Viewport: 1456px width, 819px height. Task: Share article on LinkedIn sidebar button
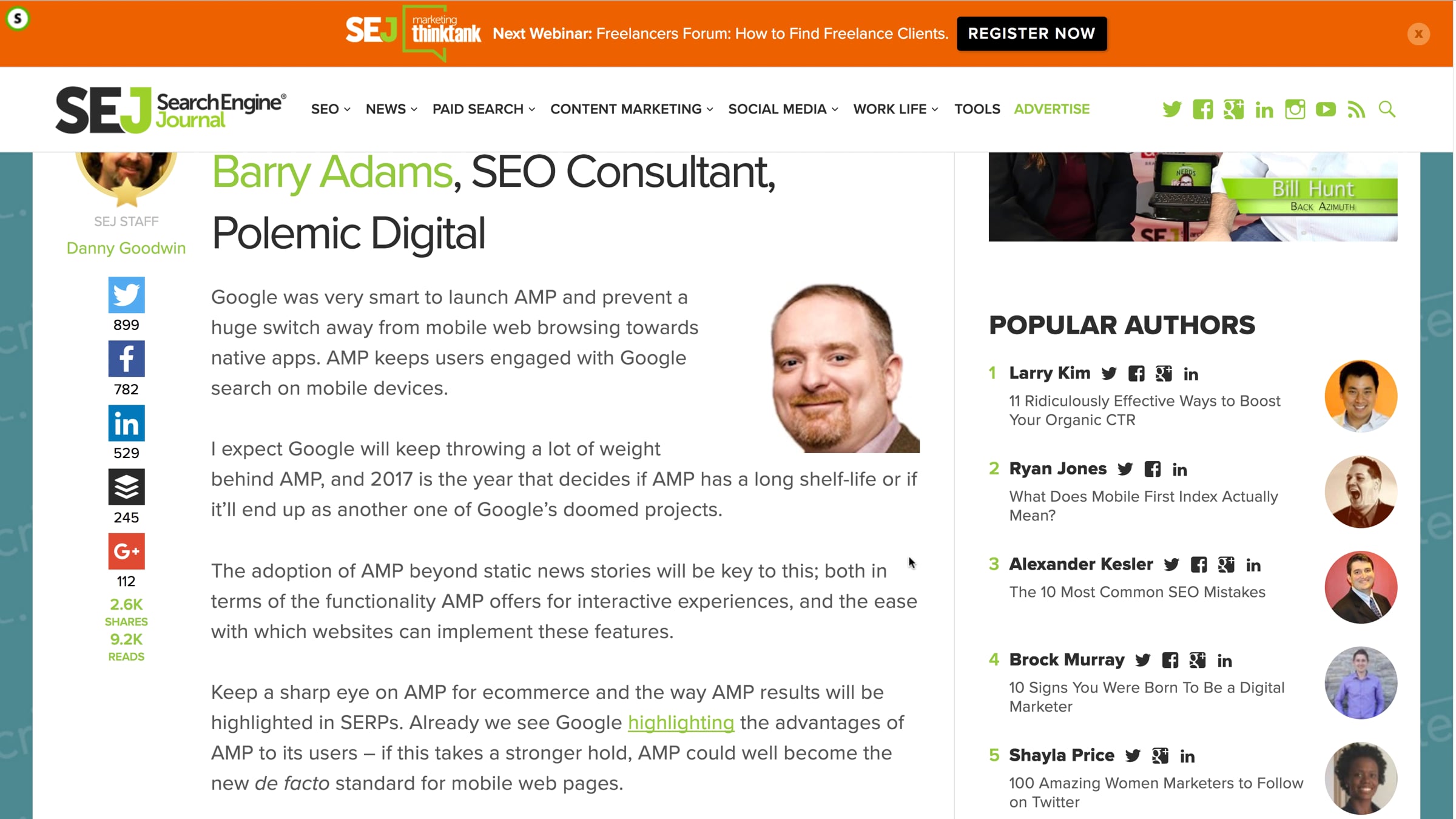coord(126,423)
